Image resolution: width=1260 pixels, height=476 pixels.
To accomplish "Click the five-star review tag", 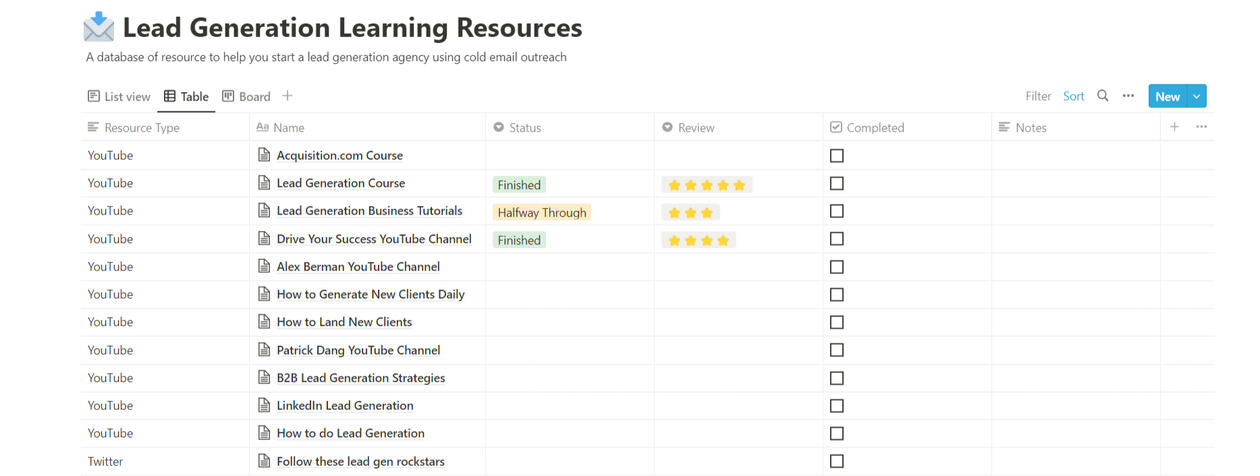I will point(706,185).
